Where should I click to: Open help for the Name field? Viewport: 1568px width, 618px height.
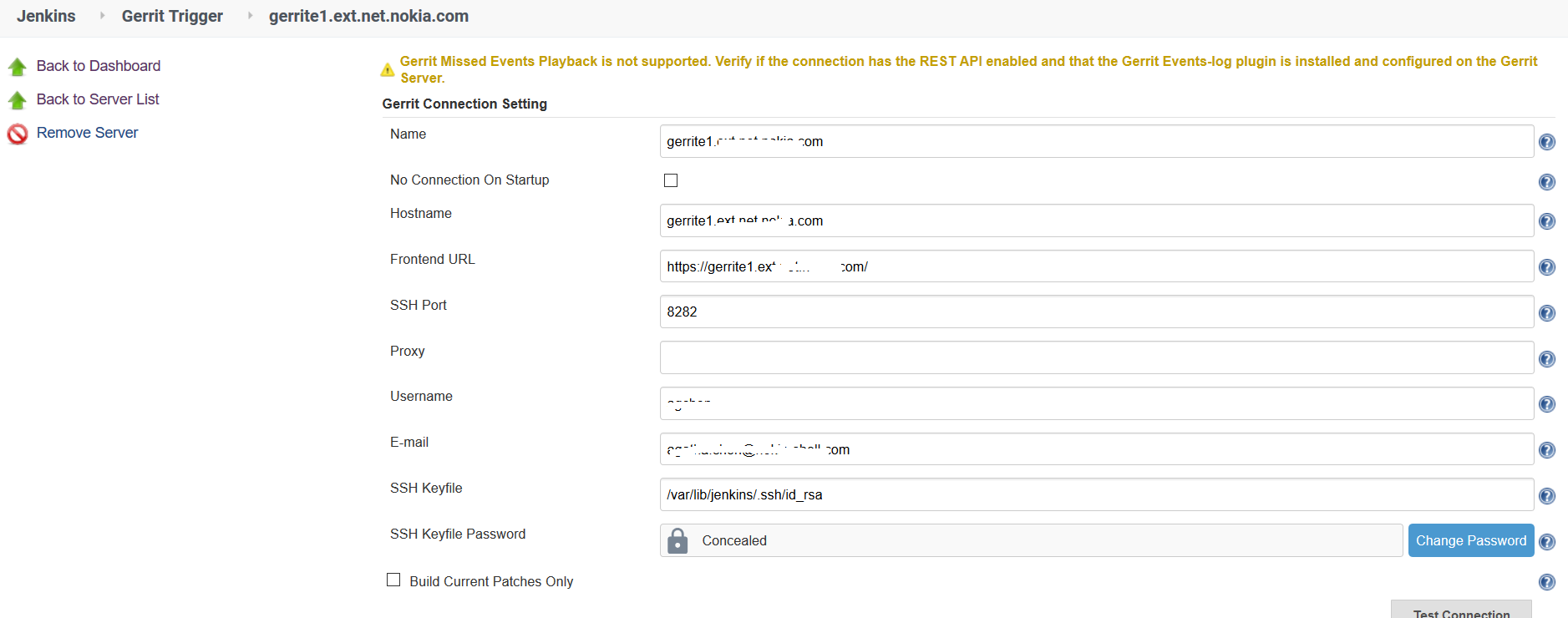[x=1547, y=142]
